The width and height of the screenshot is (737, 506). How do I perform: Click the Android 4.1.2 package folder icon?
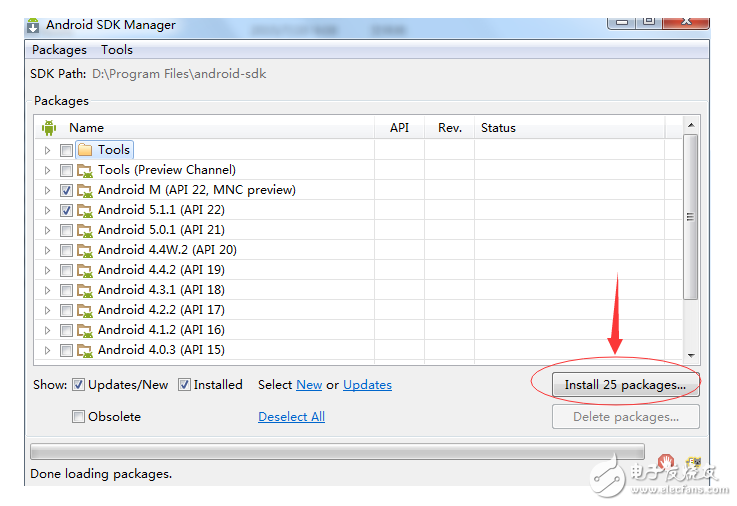(85, 330)
